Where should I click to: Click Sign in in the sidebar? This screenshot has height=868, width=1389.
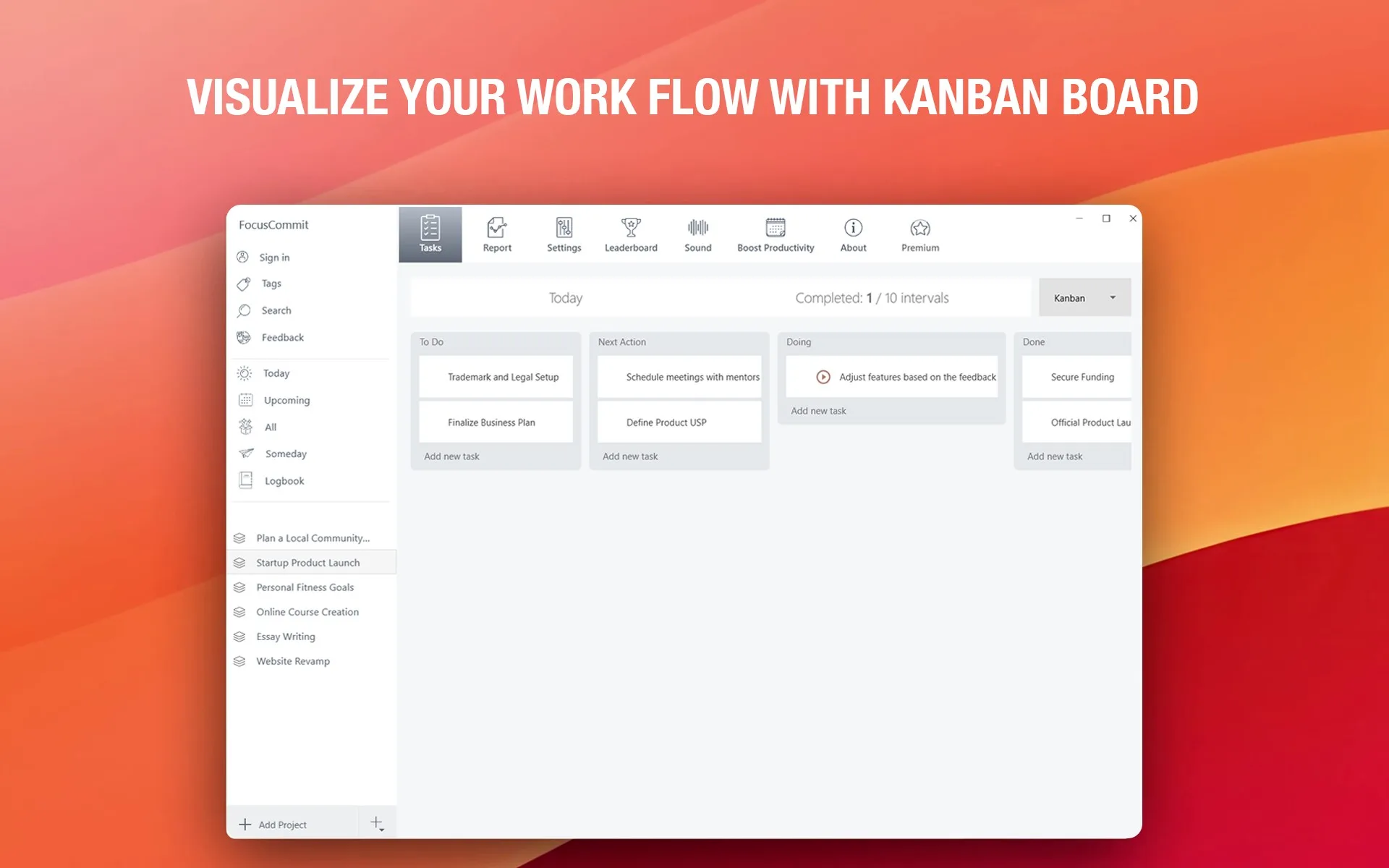[273, 258]
